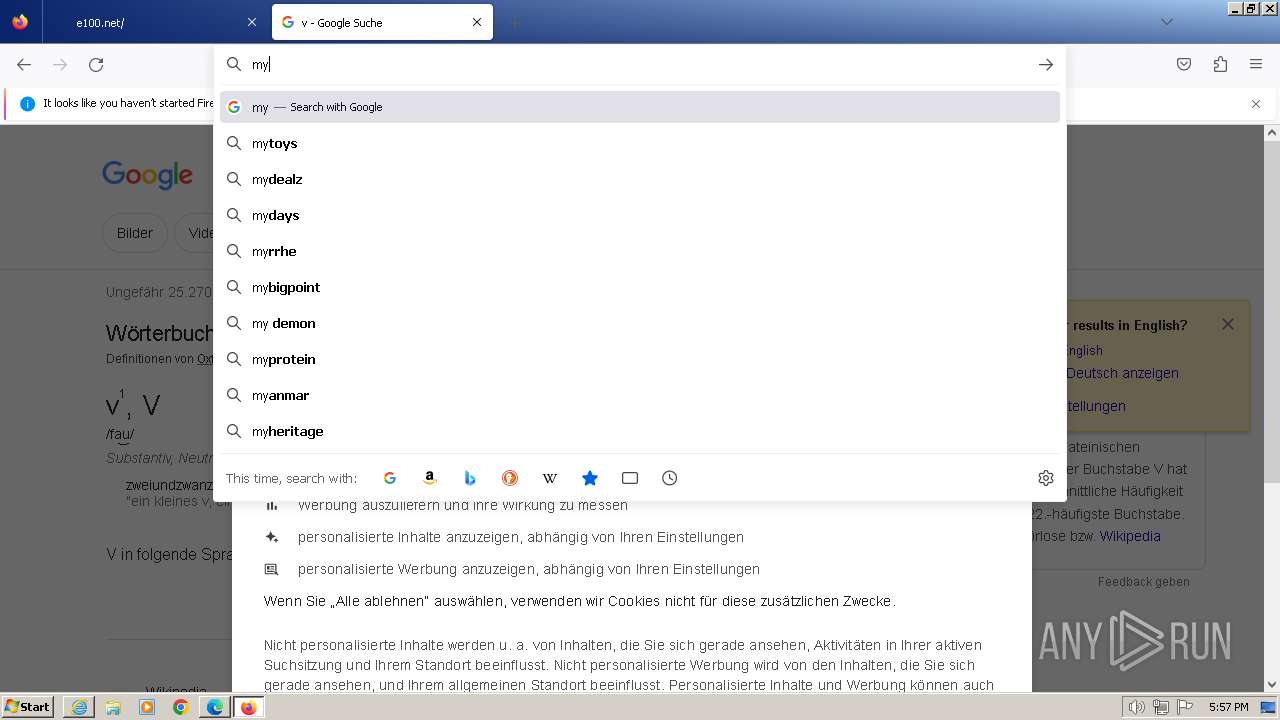Viewport: 1280px width, 720px height.
Task: Switch to e100.net tab
Action: click(155, 22)
